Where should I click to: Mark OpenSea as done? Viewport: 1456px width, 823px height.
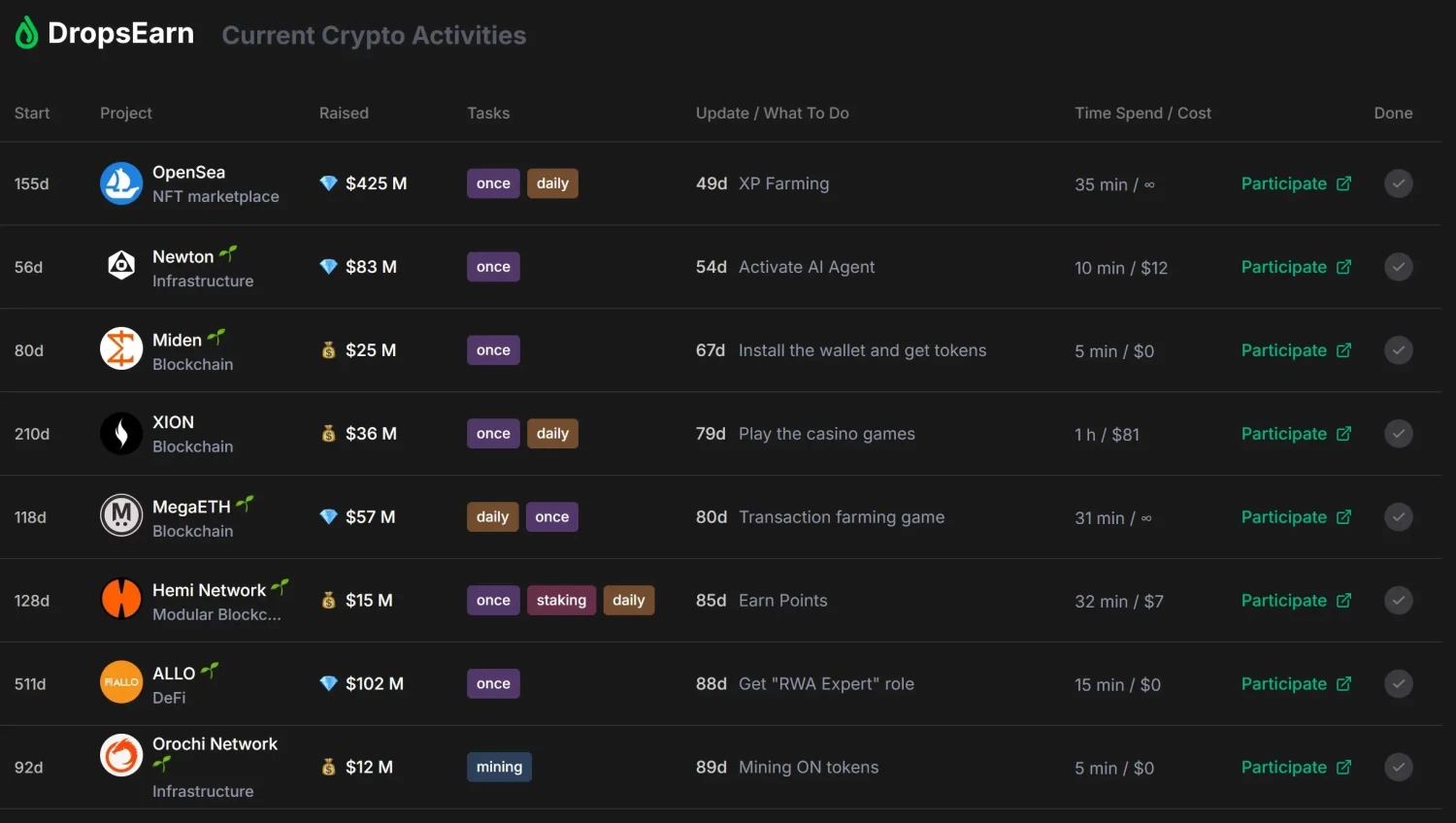click(x=1399, y=183)
